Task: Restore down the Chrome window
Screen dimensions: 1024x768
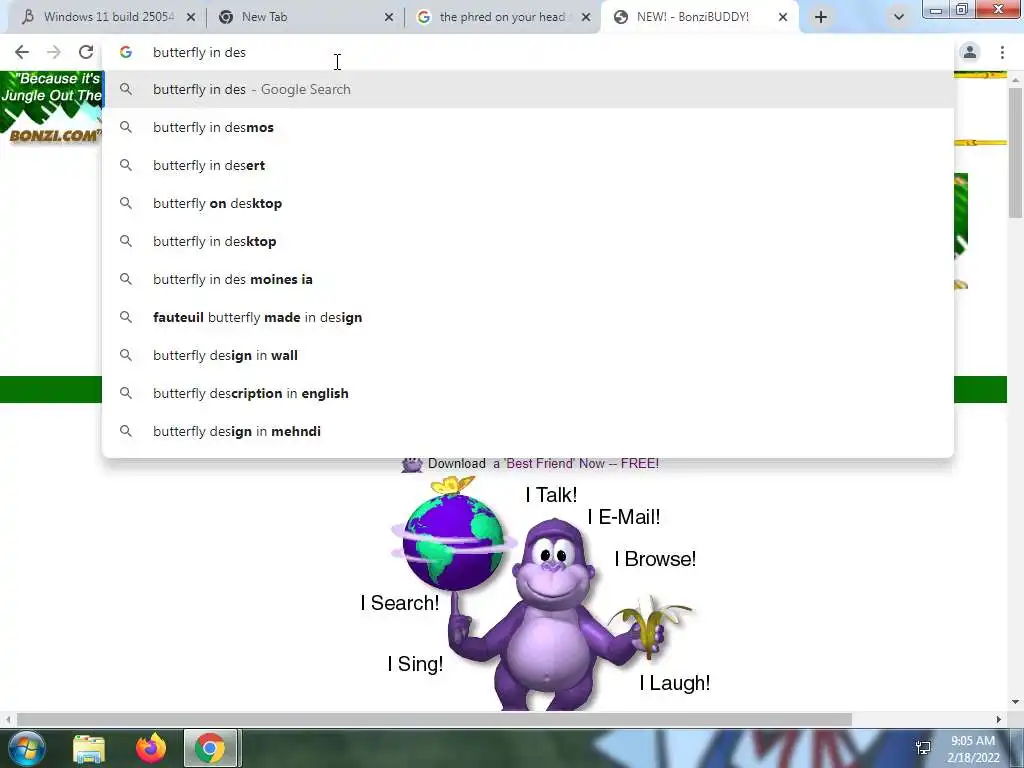Action: (962, 9)
